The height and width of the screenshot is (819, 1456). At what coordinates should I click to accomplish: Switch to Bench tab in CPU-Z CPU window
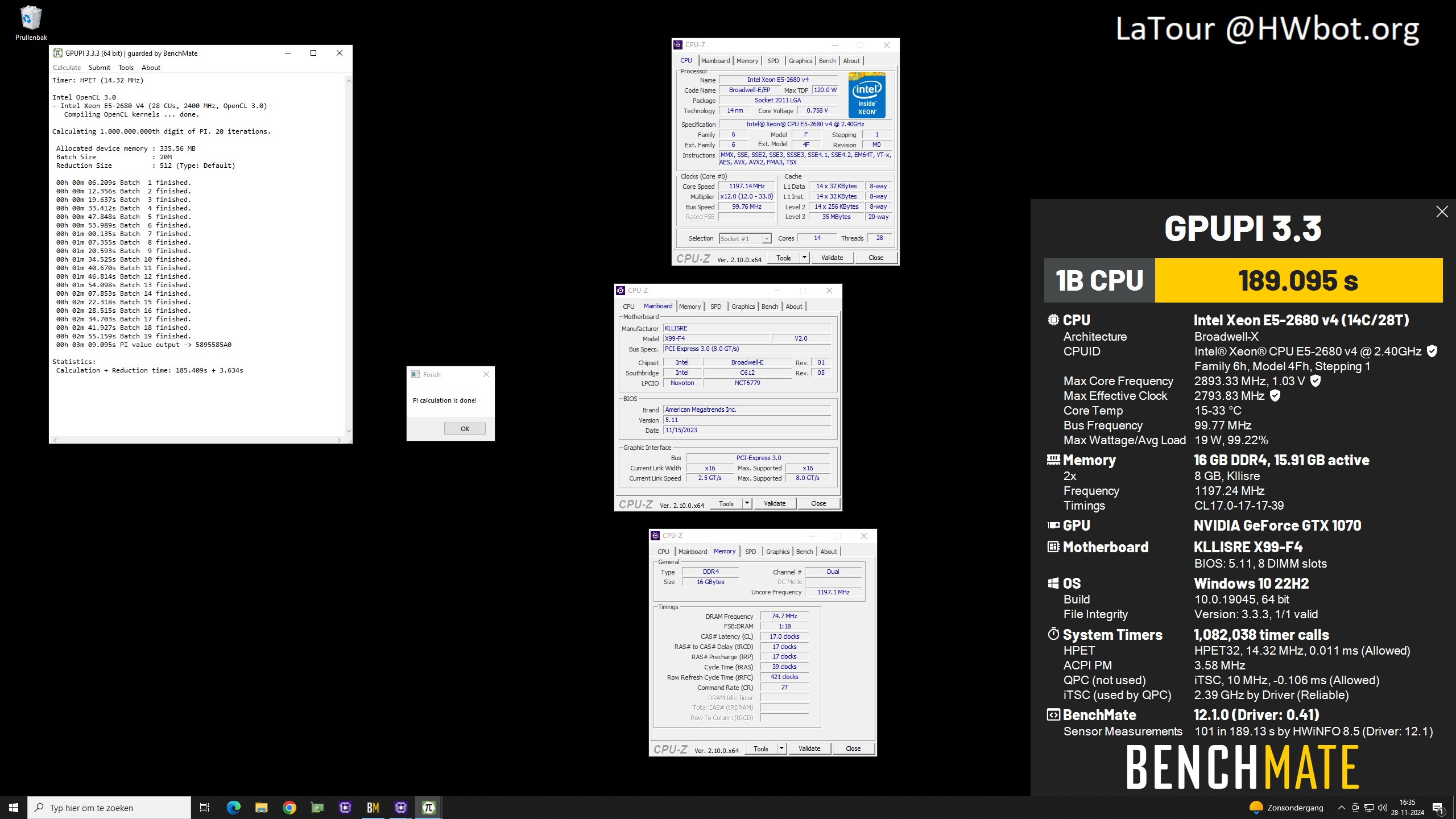pos(827,61)
